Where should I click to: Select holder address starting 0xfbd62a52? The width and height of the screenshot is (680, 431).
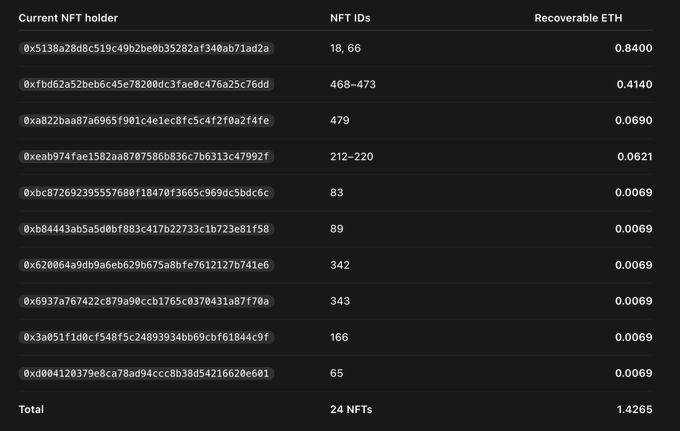click(x=146, y=84)
